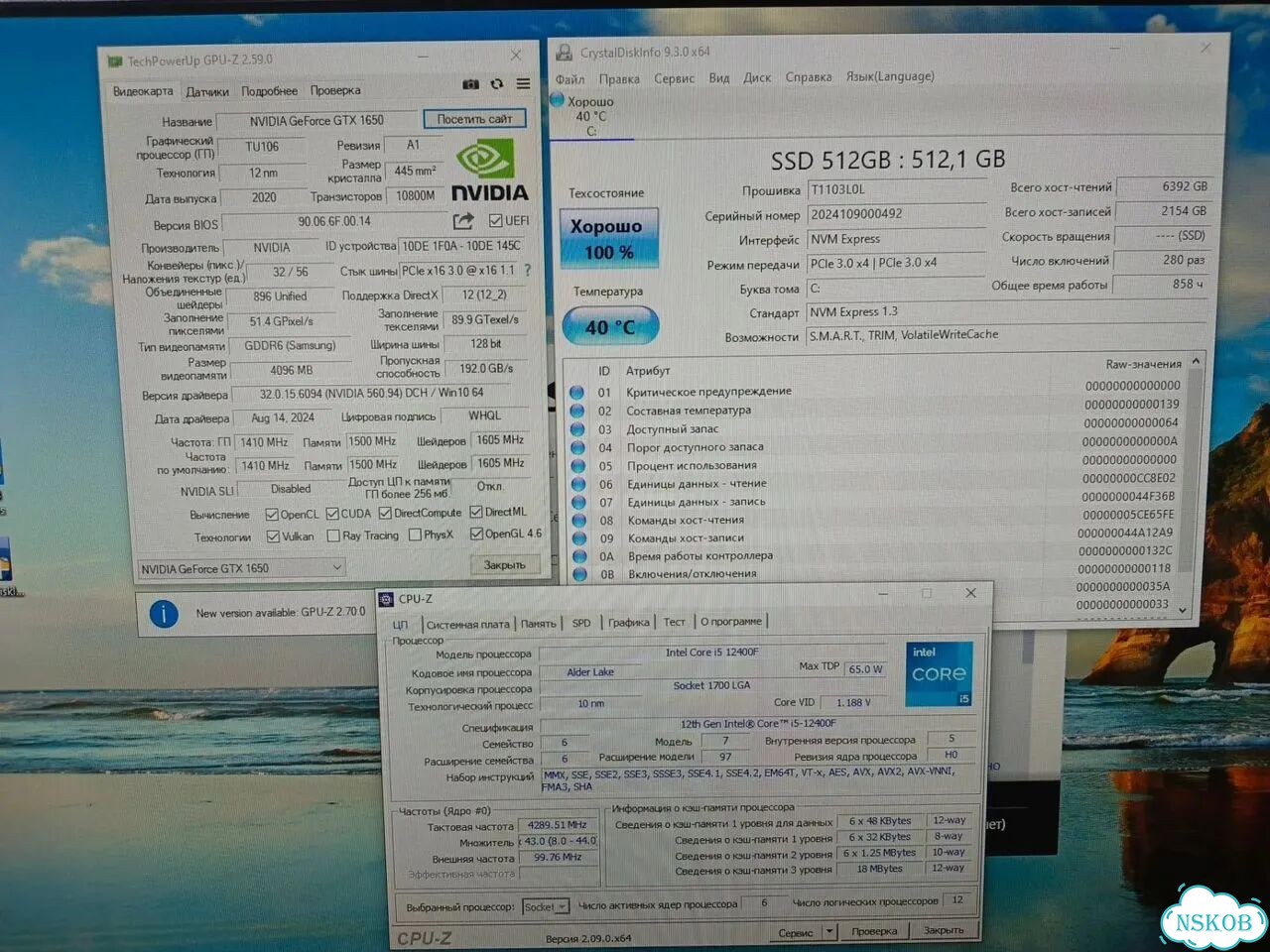Toggle the OpenCL checkbox
The height and width of the screenshot is (952, 1270).
click(x=271, y=515)
